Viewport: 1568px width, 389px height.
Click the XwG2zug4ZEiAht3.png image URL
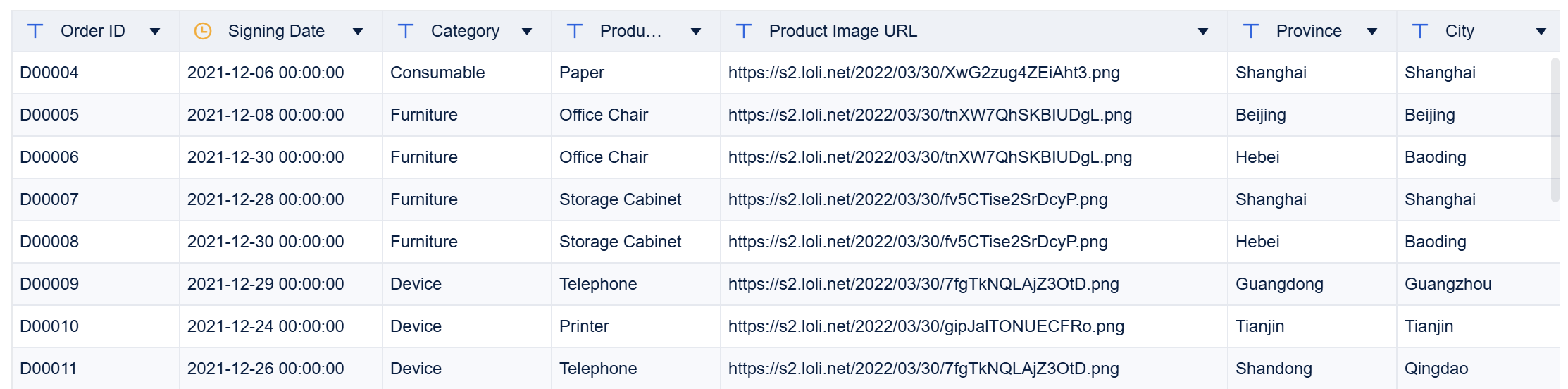point(923,73)
